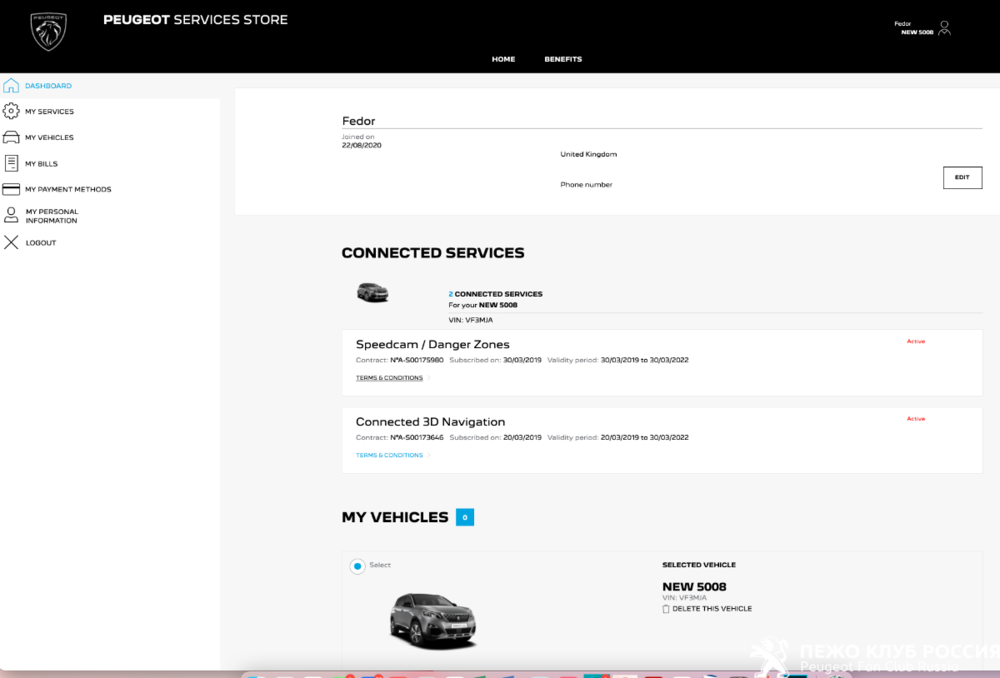Open the user profile icon in header

pyautogui.click(x=945, y=28)
